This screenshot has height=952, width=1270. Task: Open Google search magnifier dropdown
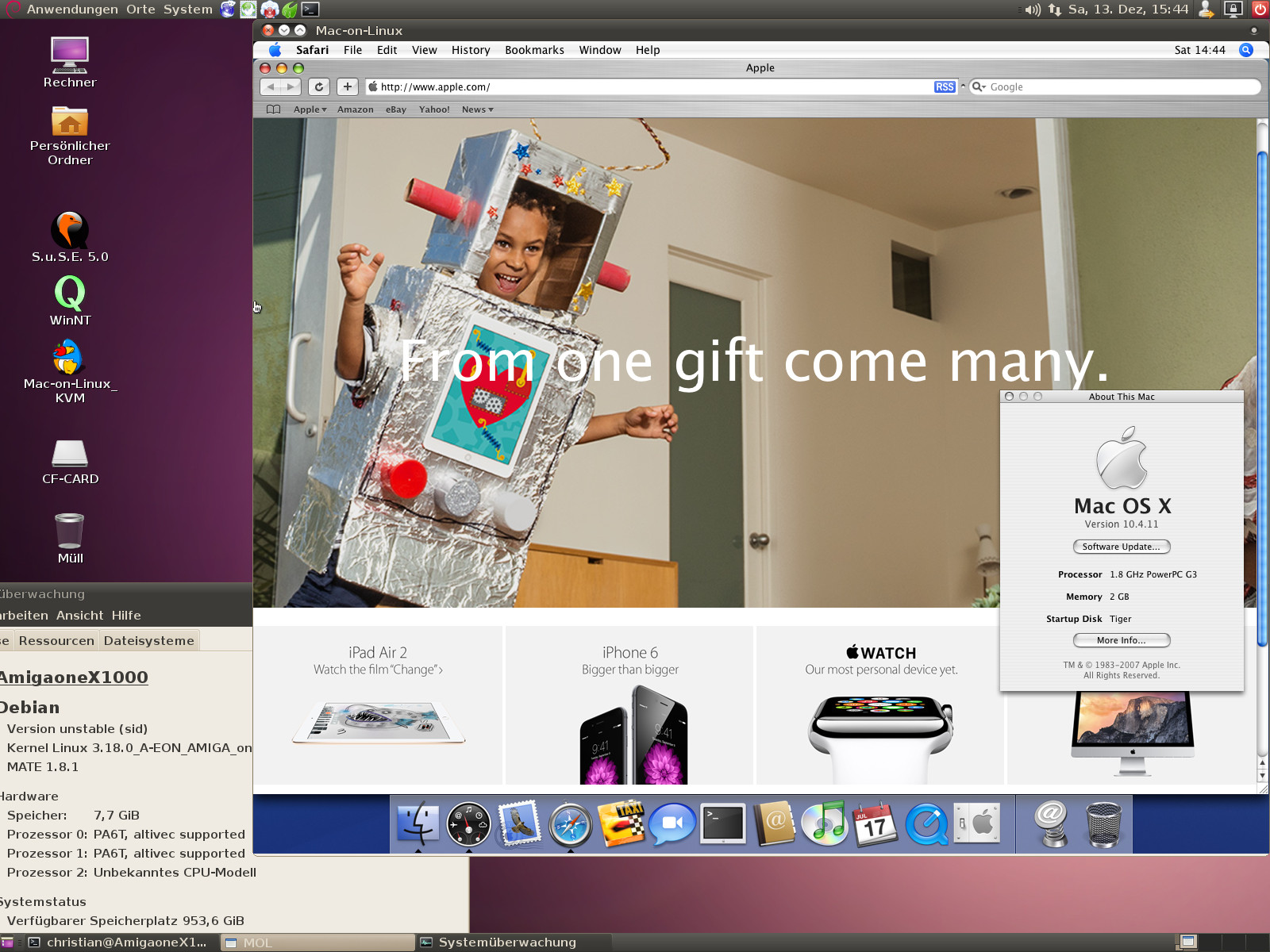pyautogui.click(x=979, y=87)
